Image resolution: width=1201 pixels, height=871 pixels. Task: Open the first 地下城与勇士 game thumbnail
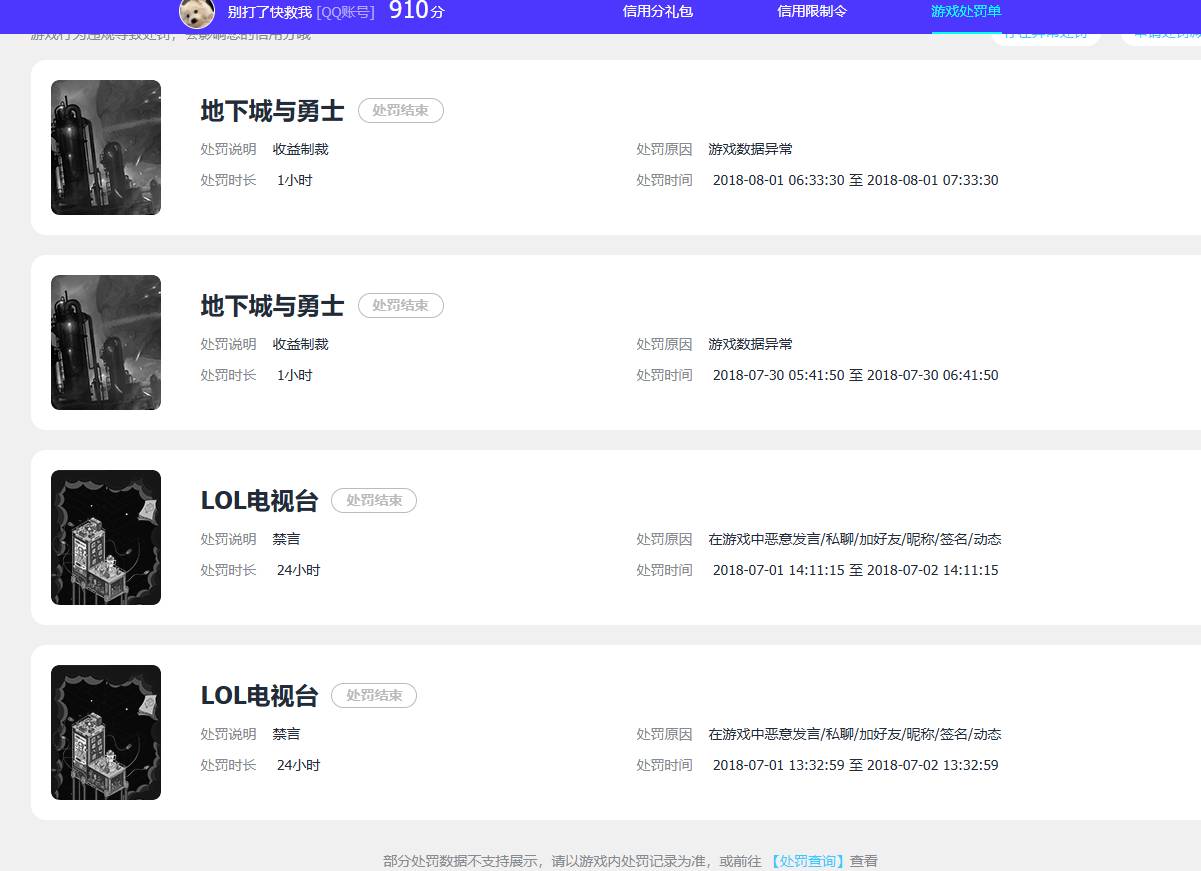pos(105,147)
